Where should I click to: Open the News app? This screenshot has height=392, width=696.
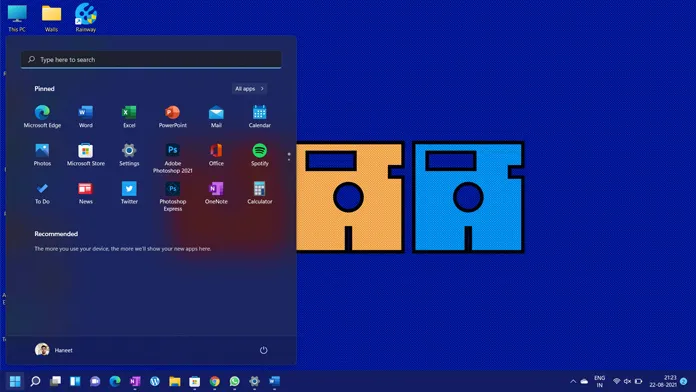pos(86,193)
